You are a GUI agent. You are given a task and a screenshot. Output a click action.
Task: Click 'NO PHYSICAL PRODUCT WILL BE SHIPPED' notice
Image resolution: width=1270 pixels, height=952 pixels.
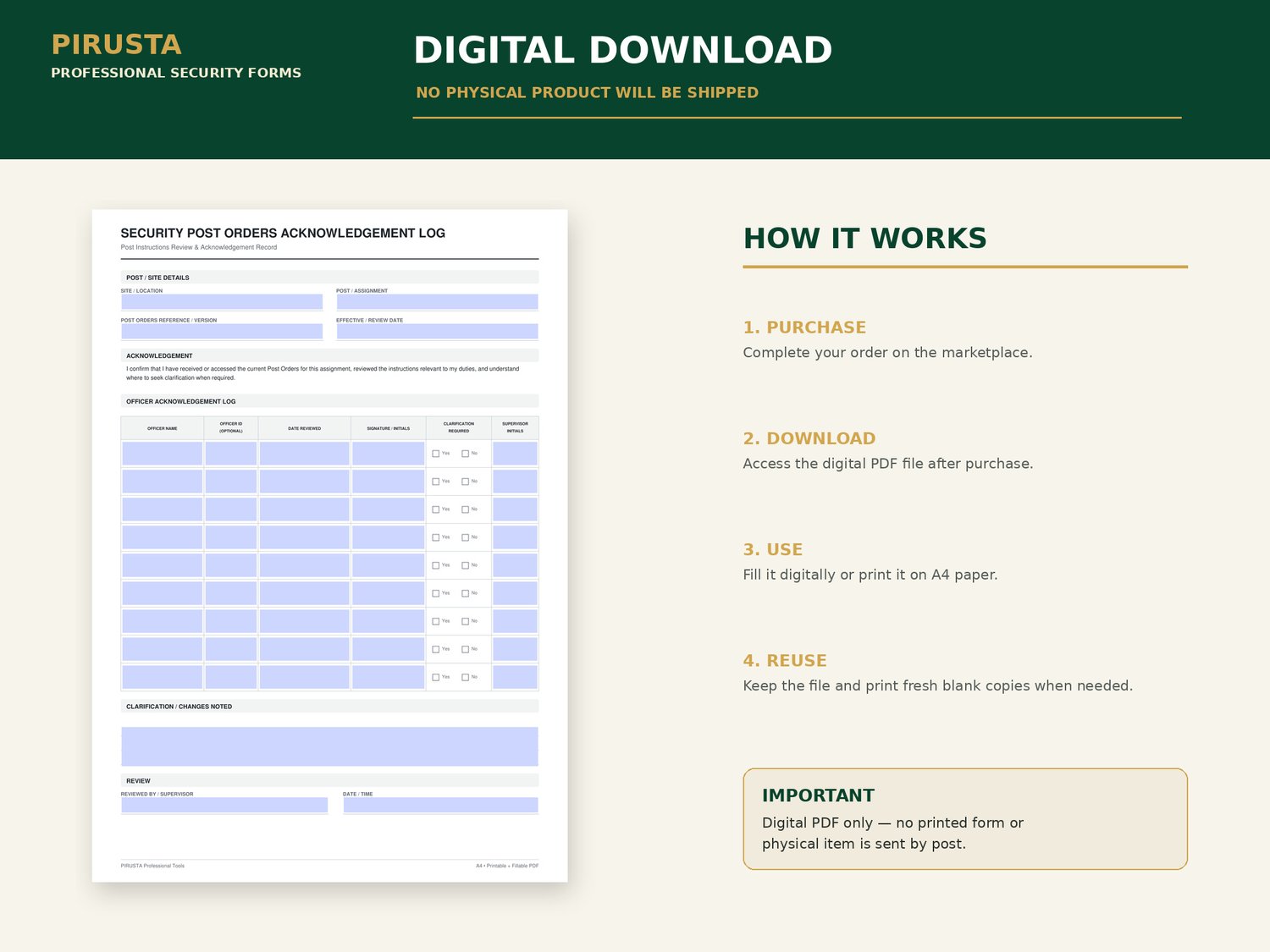588,92
